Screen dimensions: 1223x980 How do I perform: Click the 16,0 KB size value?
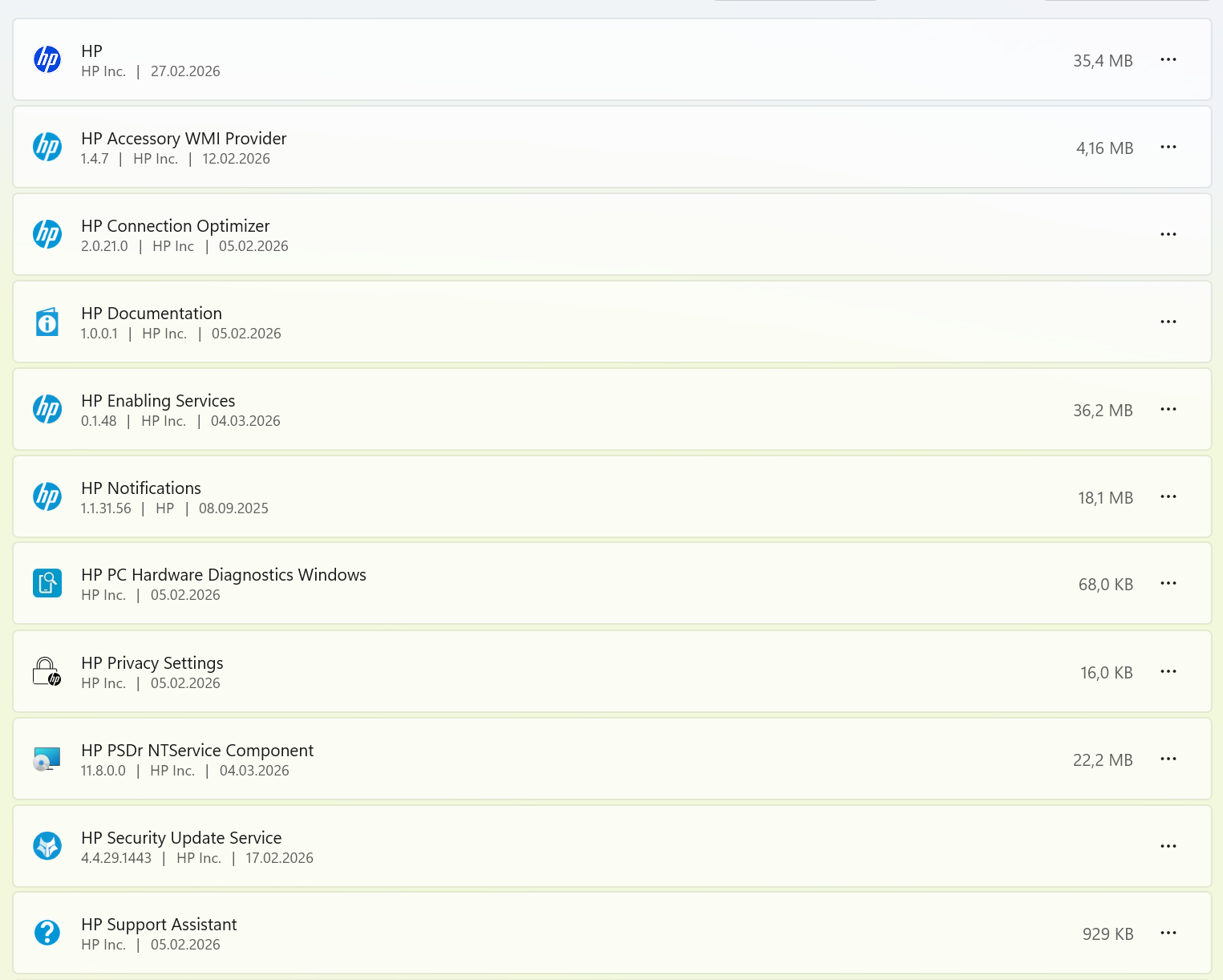(1106, 673)
